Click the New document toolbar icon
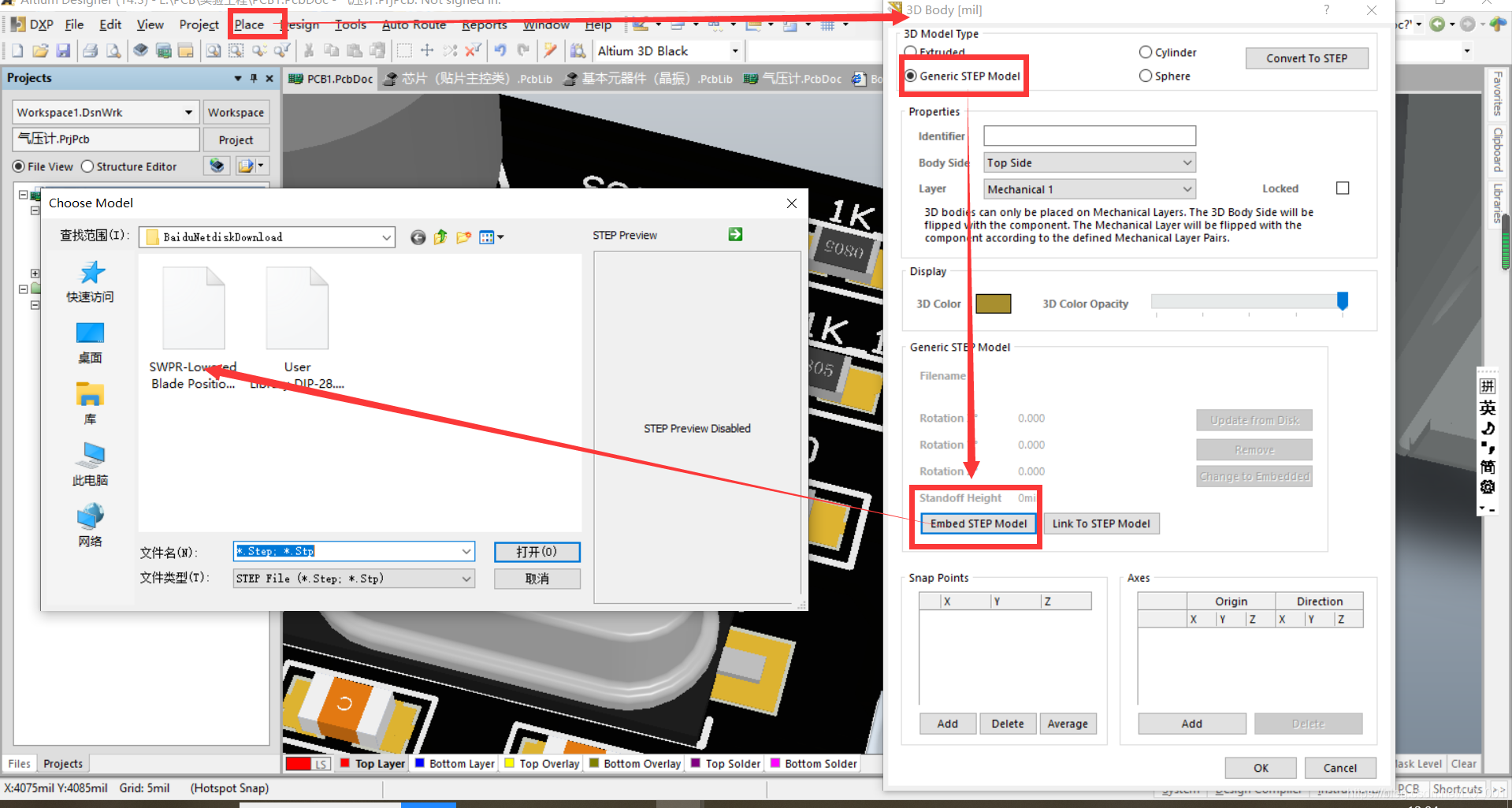The height and width of the screenshot is (808, 1512). coord(17,51)
